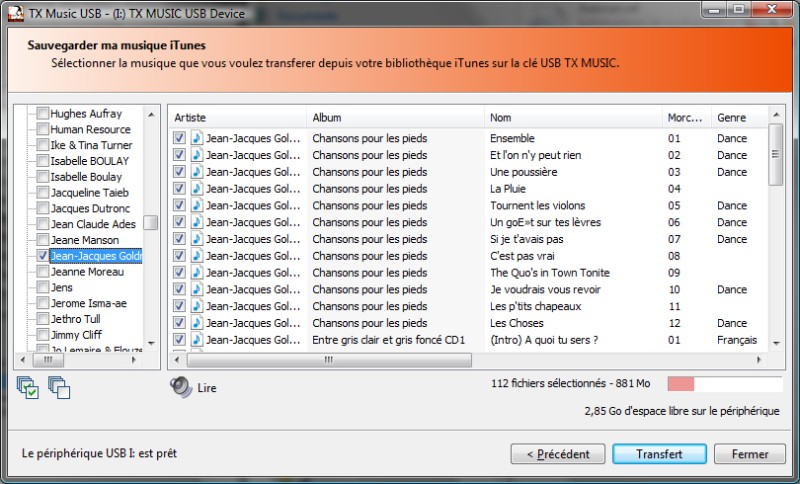The width and height of the screenshot is (800, 484).
Task: Click the deselect all files icon
Action: point(59,388)
